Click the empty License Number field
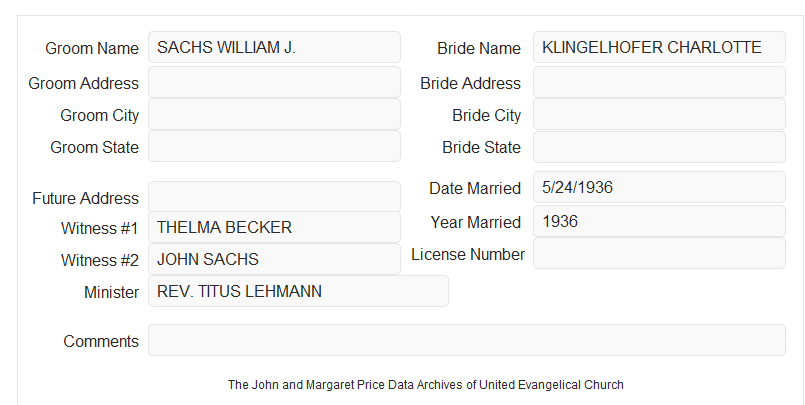The width and height of the screenshot is (805, 405). pos(659,253)
